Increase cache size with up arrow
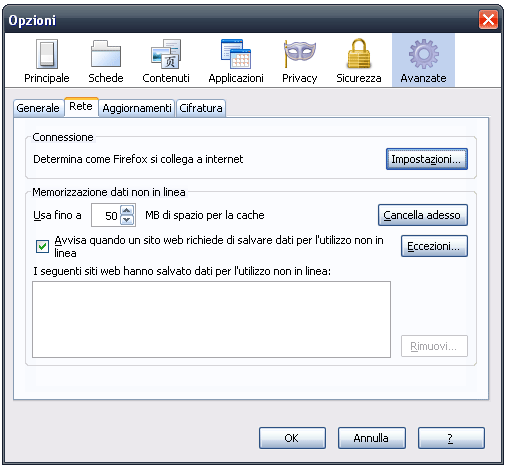 [x=127, y=210]
